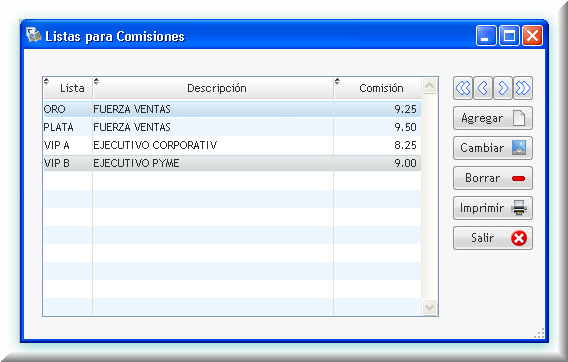Sort by the Comisión column header
Viewport: 568px width, 362px height.
point(378,88)
